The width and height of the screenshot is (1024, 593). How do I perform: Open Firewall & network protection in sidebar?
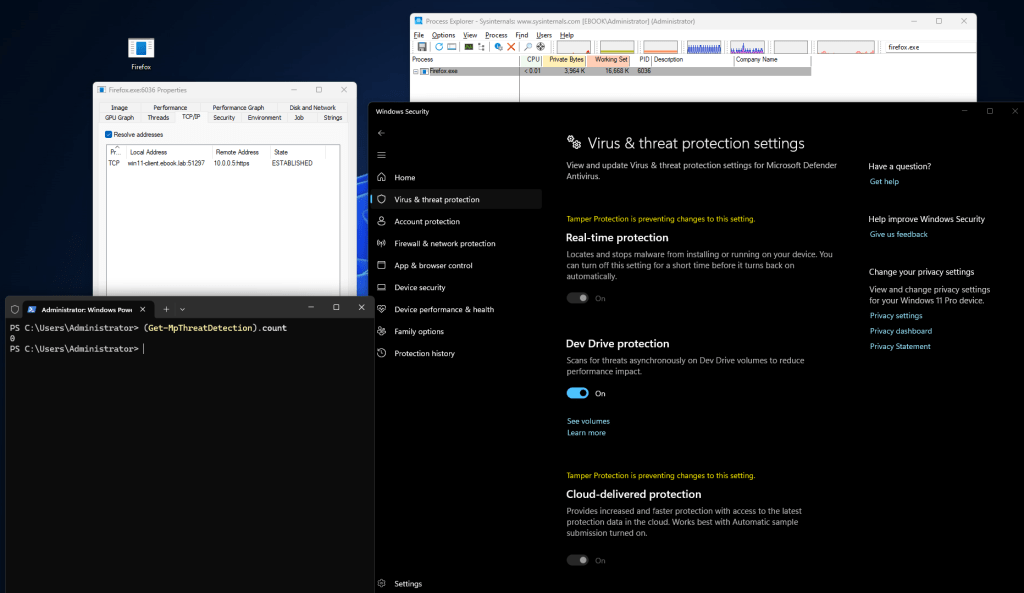444,243
